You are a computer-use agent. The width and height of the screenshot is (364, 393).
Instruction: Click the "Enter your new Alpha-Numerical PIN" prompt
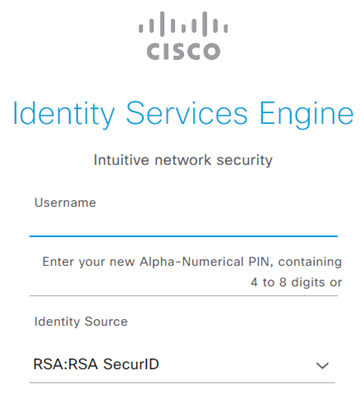(155, 262)
